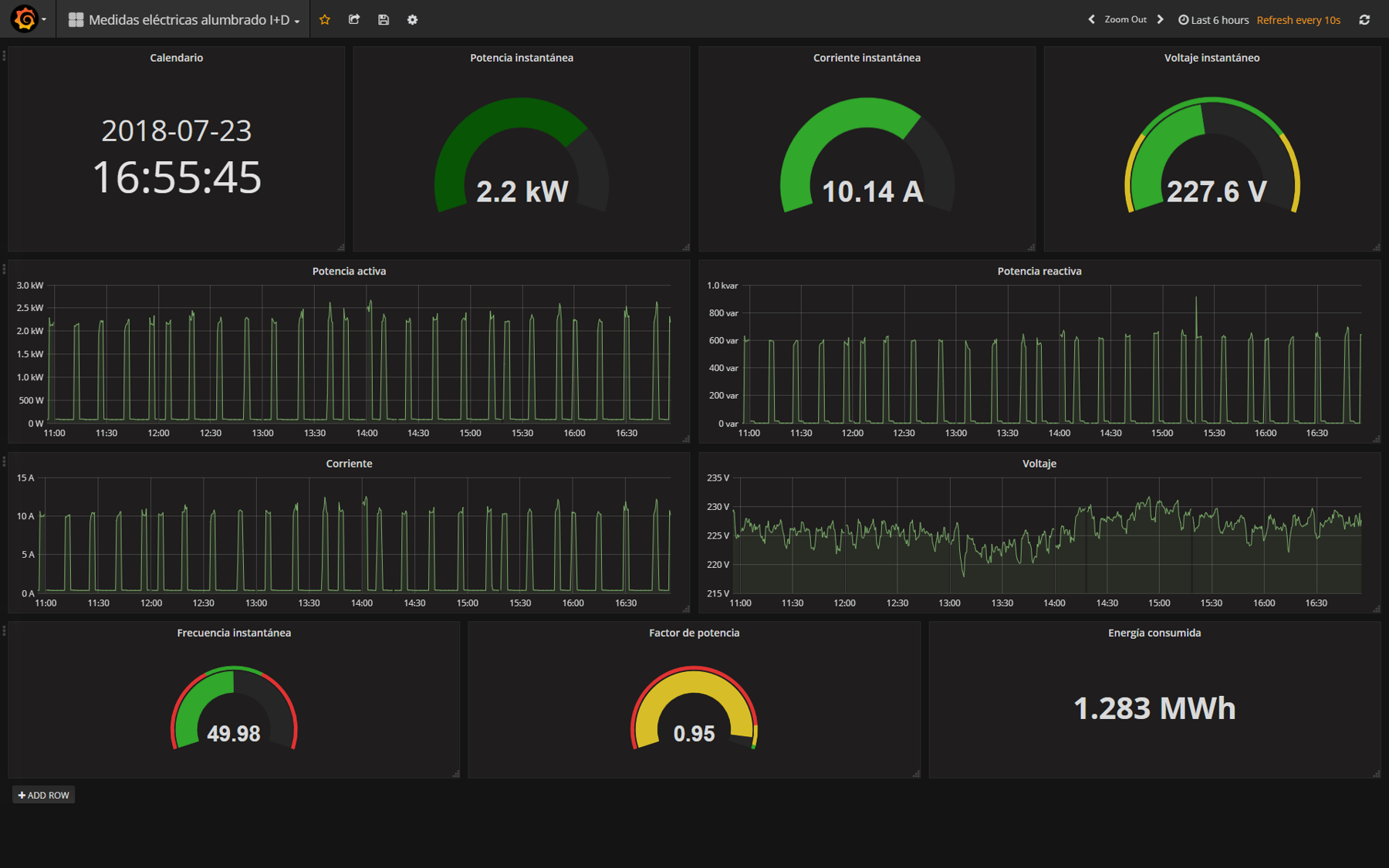Viewport: 1389px width, 868px height.
Task: Grab the Calendario panel resize handle
Action: click(x=340, y=247)
